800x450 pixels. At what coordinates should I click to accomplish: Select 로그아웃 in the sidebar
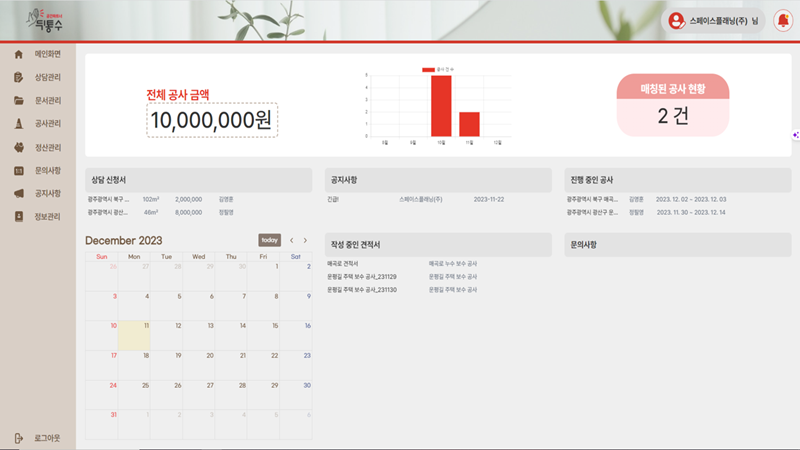(x=38, y=438)
